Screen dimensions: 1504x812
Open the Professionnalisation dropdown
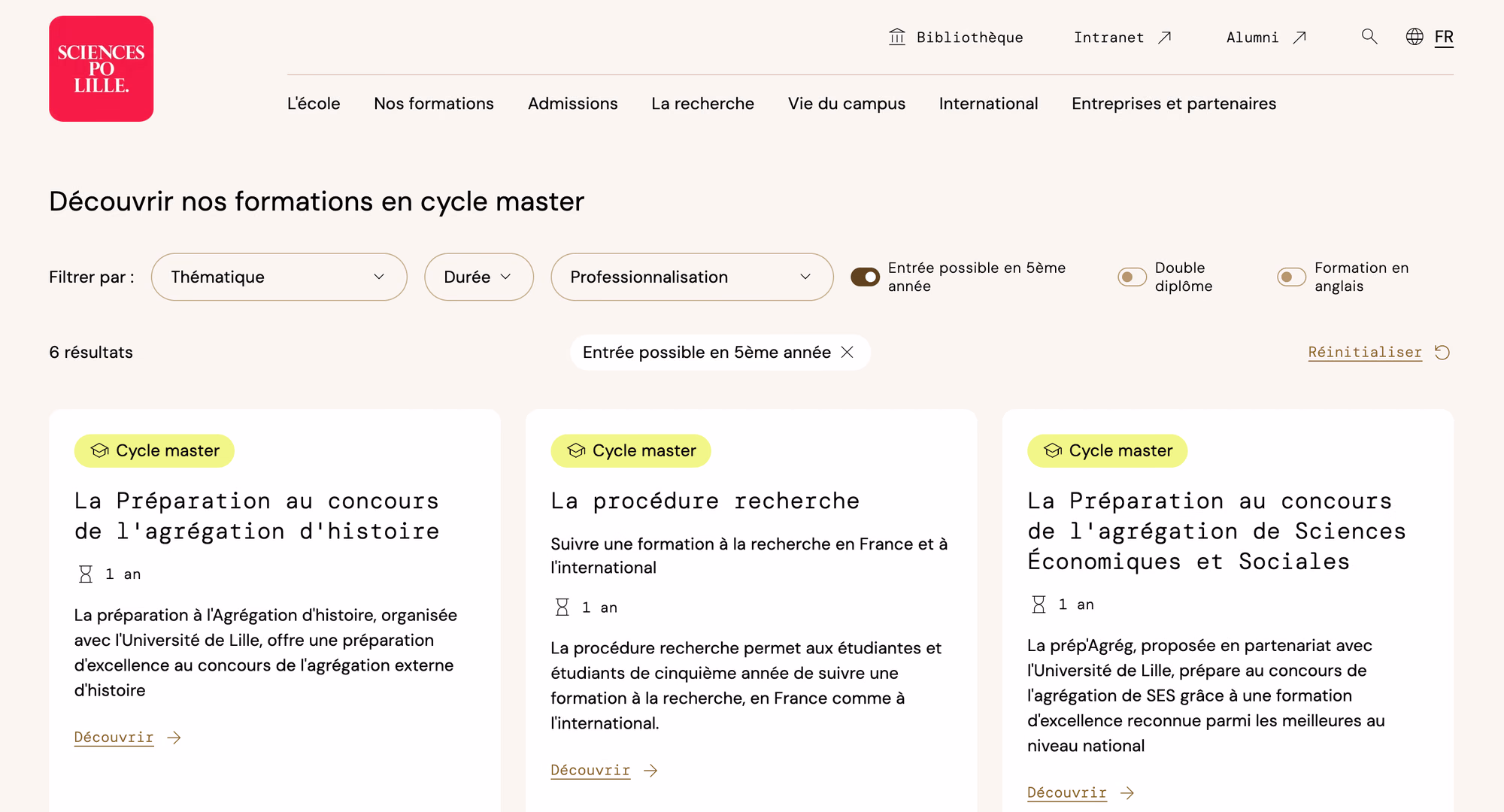coord(692,277)
